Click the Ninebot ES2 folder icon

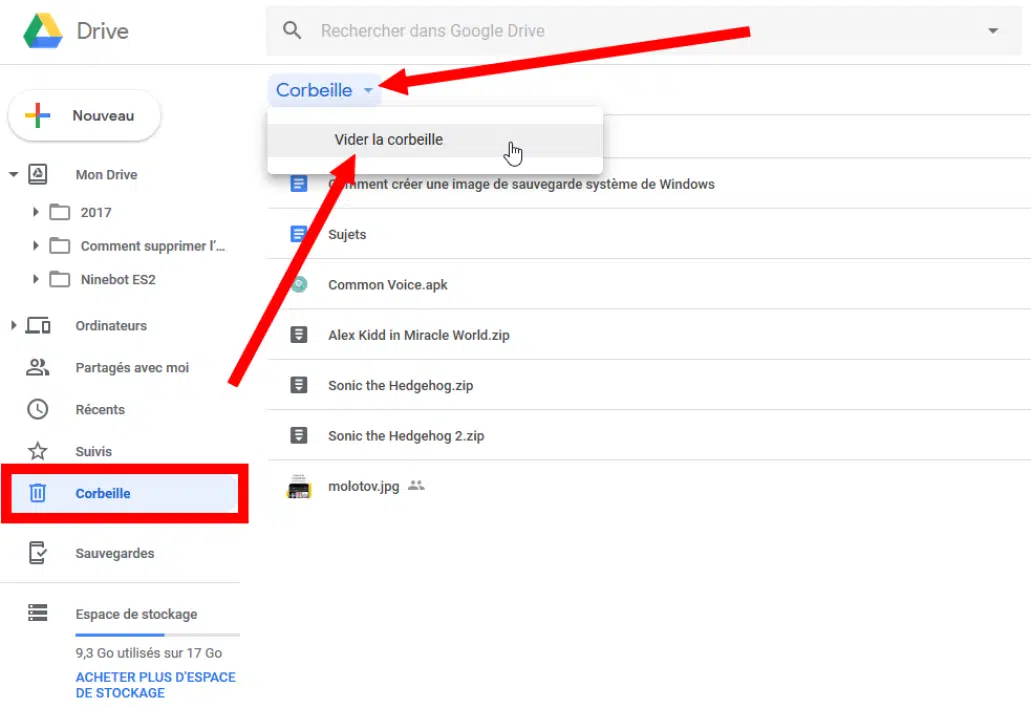click(60, 279)
